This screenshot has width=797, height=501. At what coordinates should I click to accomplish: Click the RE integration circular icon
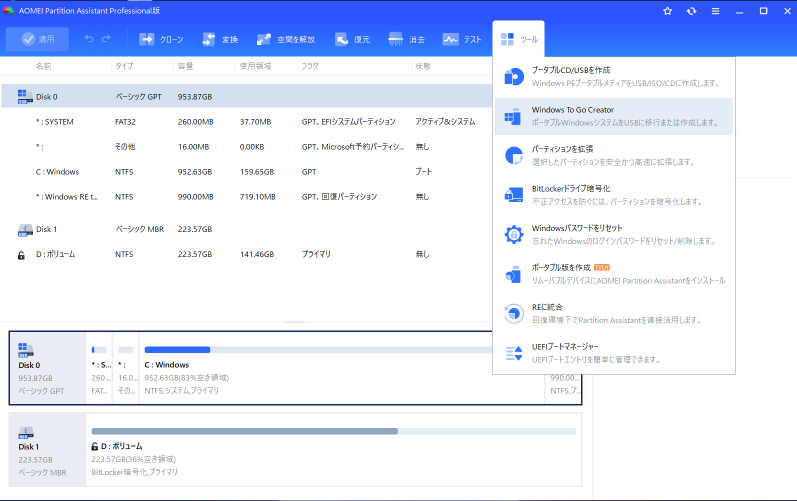514,314
